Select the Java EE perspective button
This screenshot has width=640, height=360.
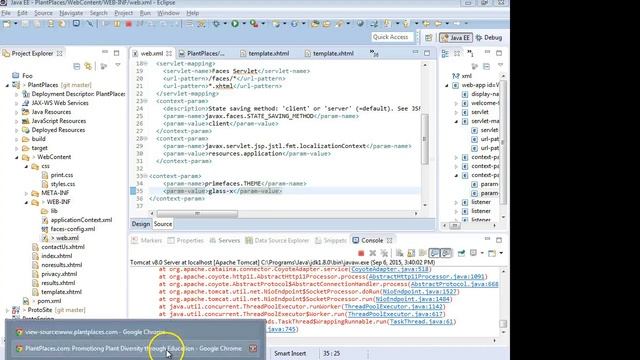456,38
